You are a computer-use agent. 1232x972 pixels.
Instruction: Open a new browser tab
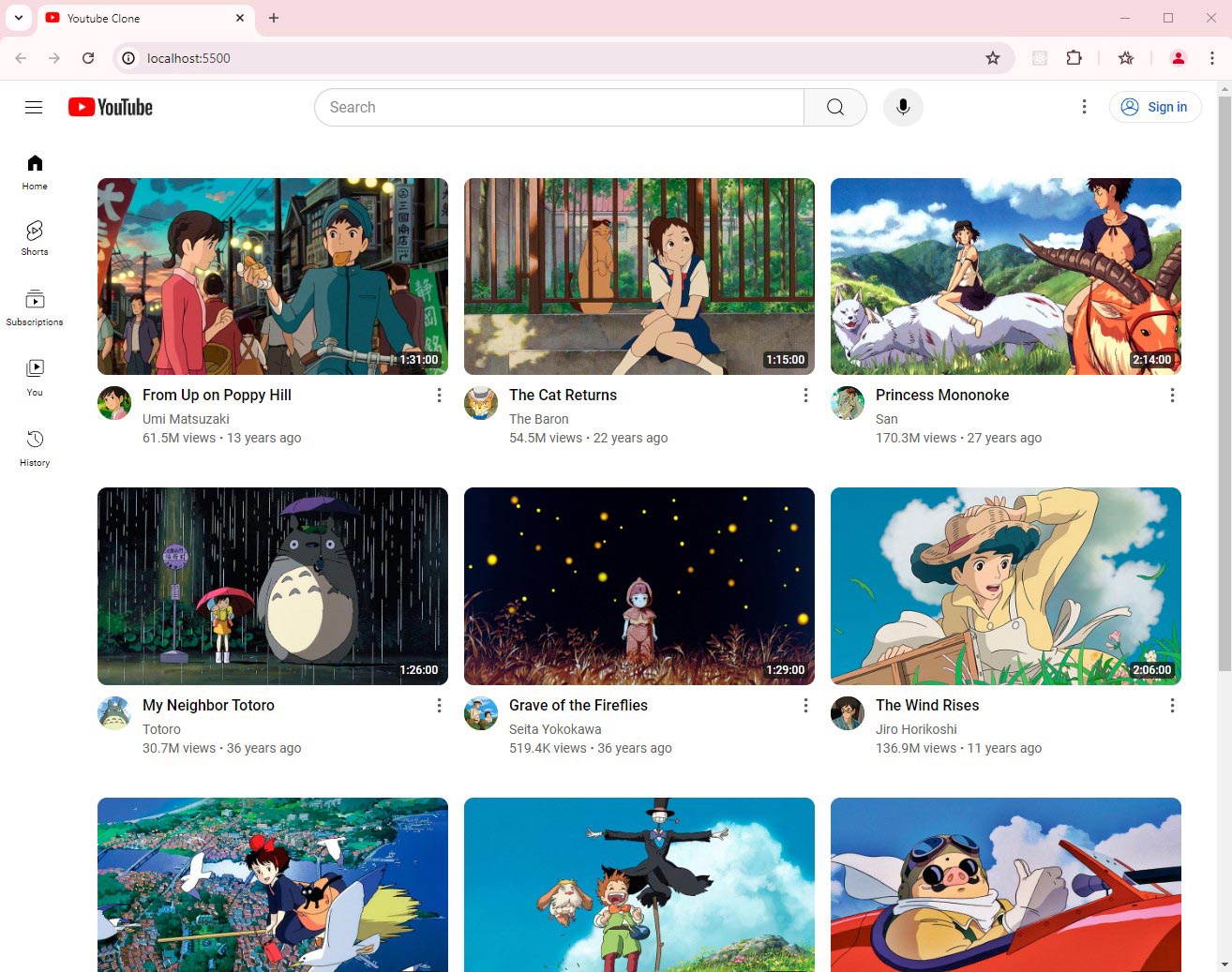click(274, 18)
